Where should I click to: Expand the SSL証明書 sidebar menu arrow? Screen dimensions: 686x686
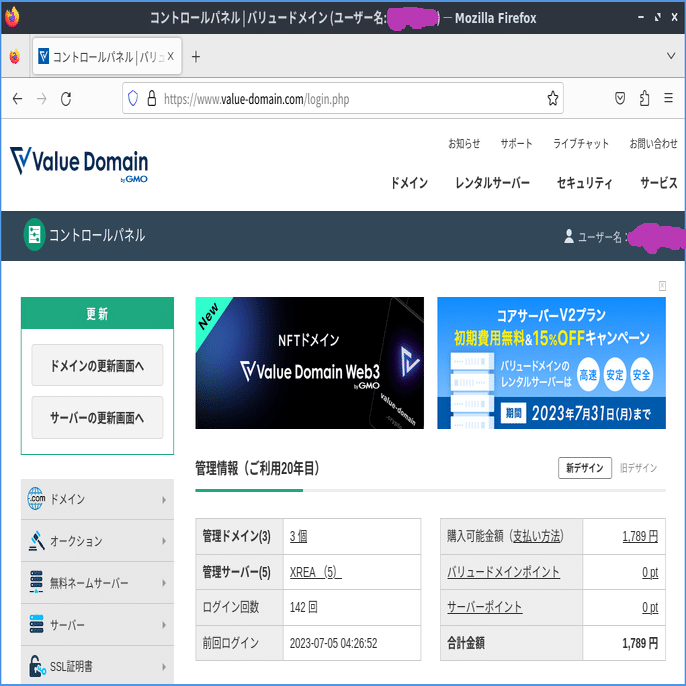pos(164,667)
